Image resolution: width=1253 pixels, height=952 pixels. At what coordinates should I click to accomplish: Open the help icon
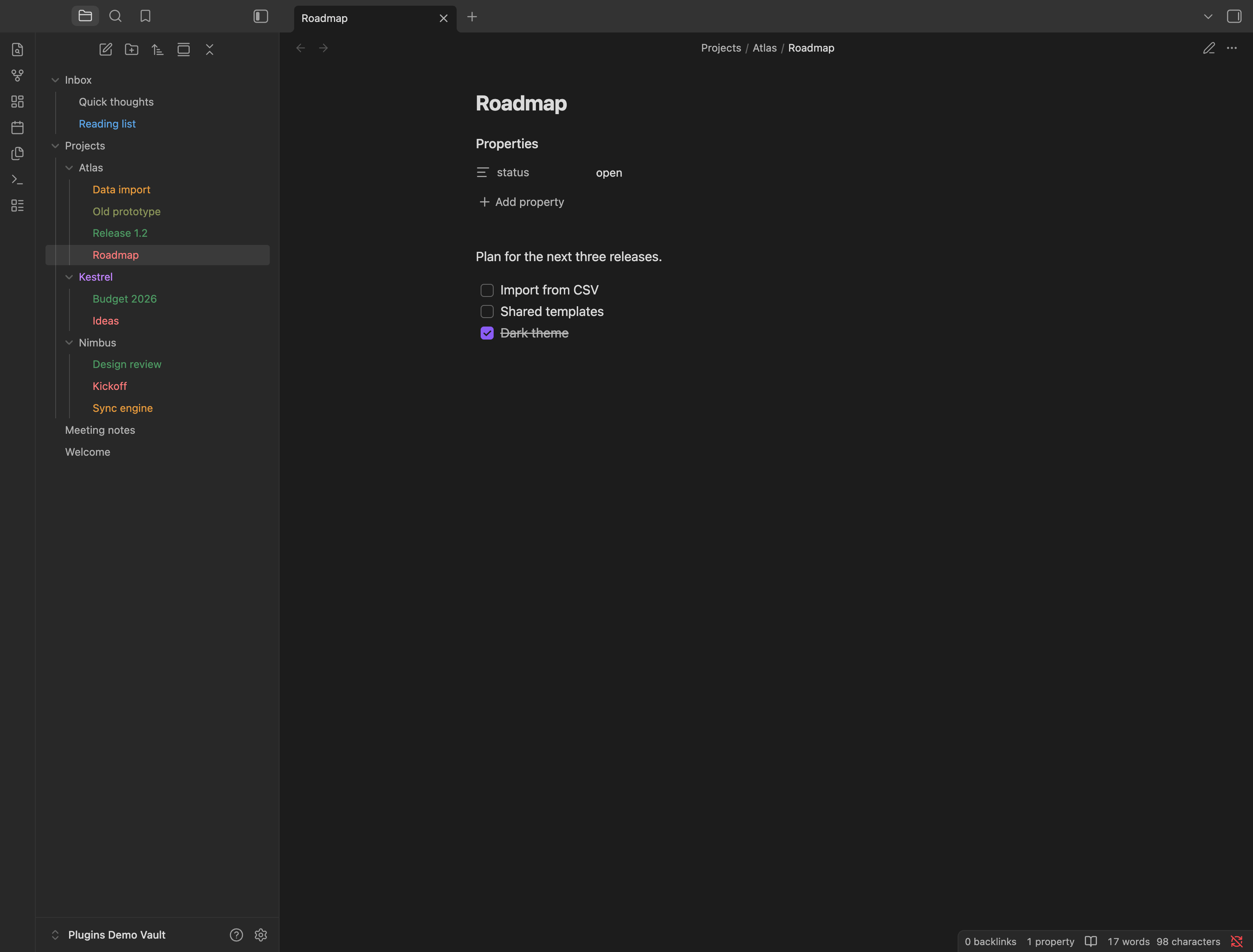tap(236, 935)
